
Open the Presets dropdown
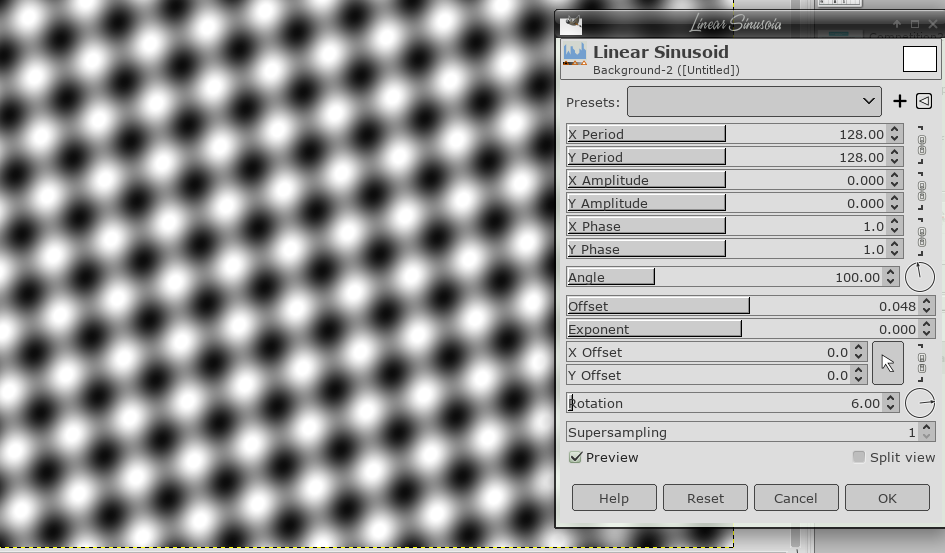pyautogui.click(x=754, y=101)
